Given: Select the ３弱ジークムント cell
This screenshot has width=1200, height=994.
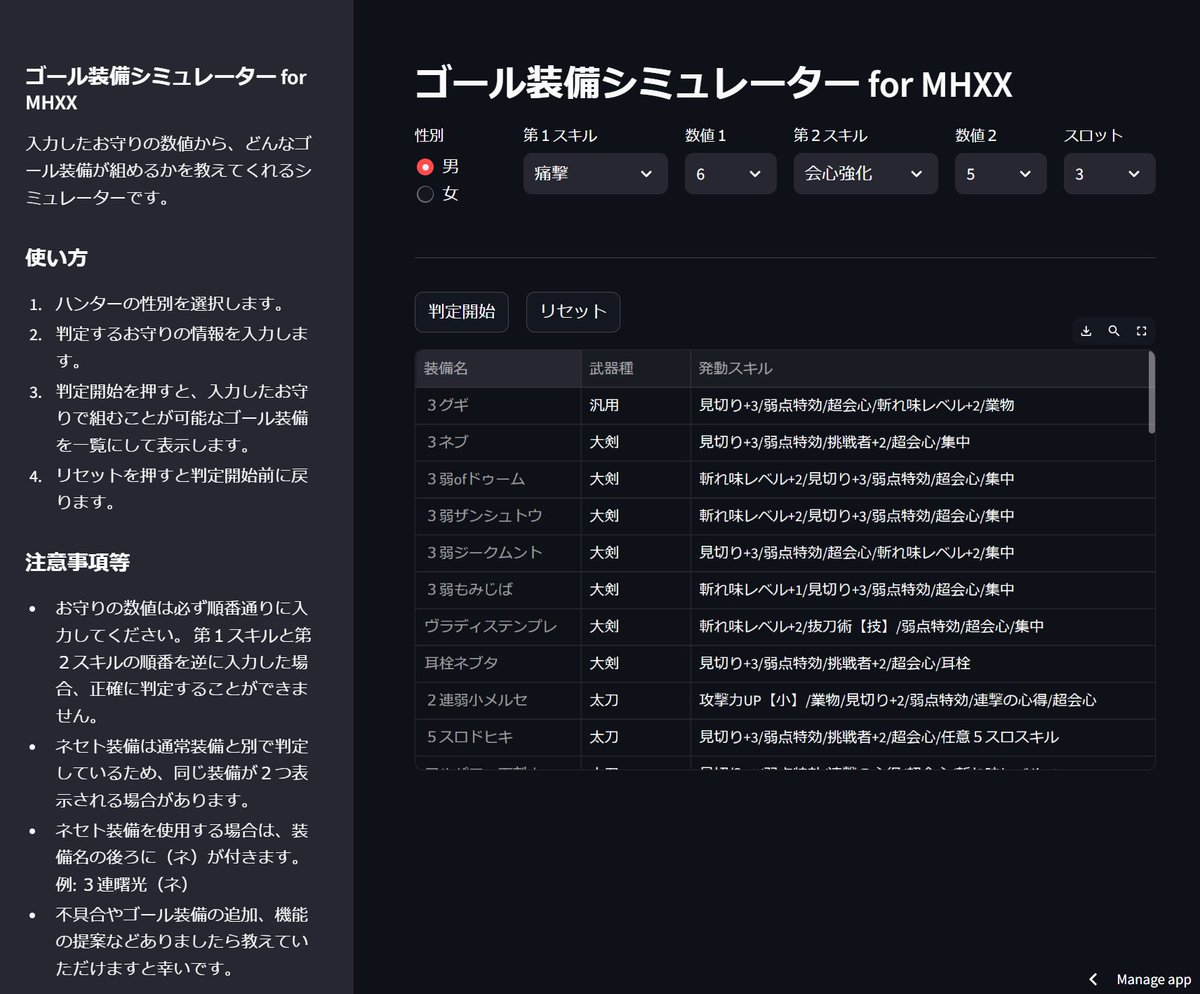Looking at the screenshot, I should click(x=498, y=552).
